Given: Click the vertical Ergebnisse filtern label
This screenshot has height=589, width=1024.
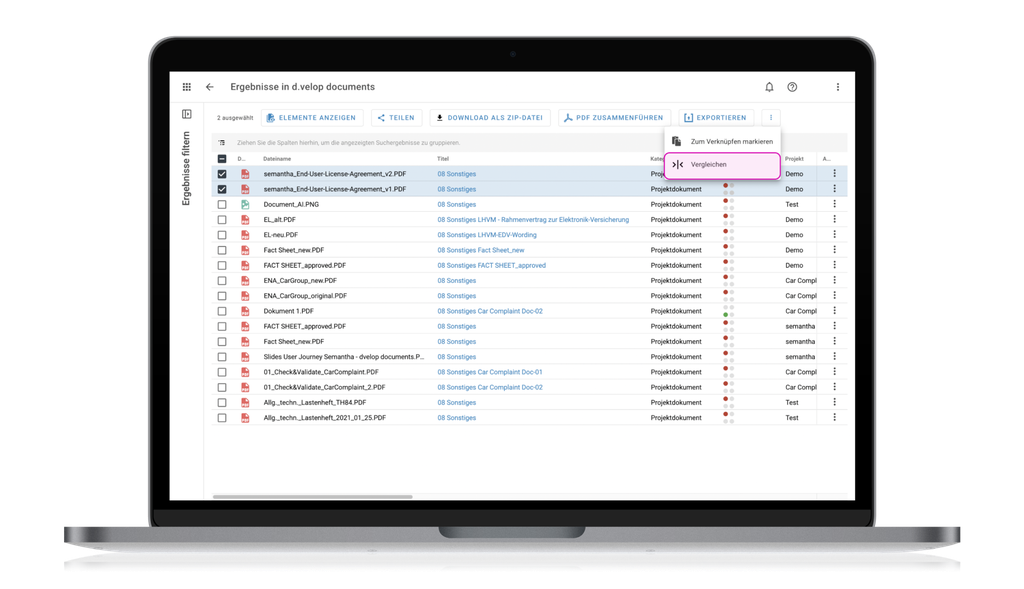Looking at the screenshot, I should pos(186,168).
